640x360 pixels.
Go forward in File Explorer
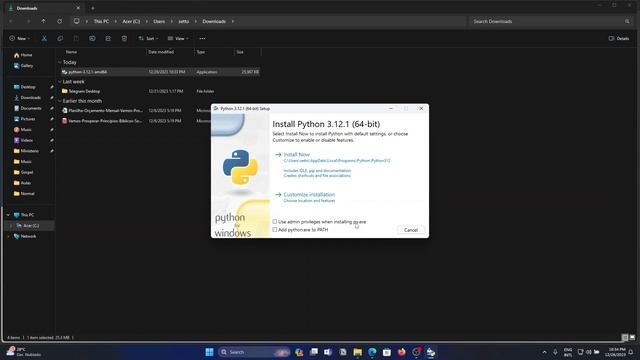tap(28, 21)
